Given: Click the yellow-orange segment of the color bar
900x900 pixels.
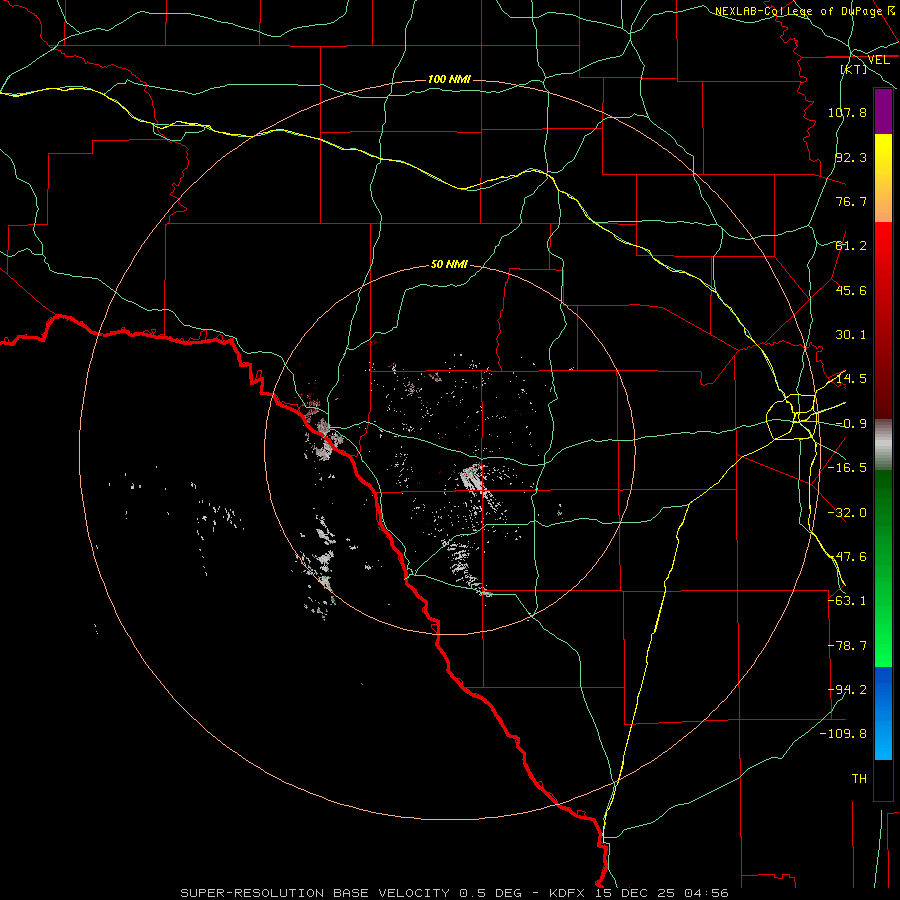Looking at the screenshot, I should [883, 178].
